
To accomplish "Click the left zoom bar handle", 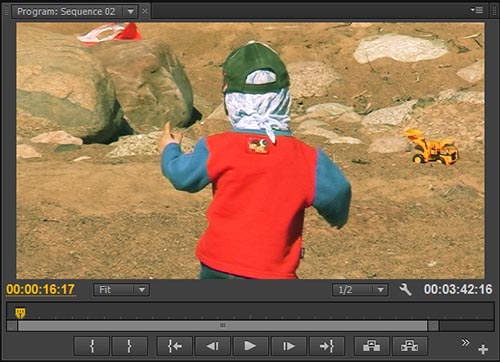I will (x=12, y=326).
